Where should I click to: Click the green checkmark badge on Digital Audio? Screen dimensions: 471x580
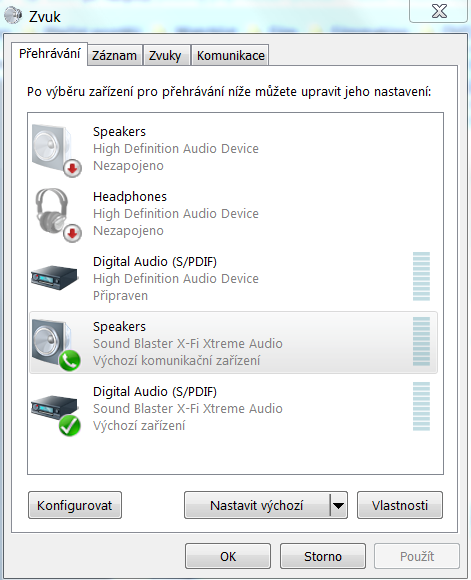click(70, 425)
